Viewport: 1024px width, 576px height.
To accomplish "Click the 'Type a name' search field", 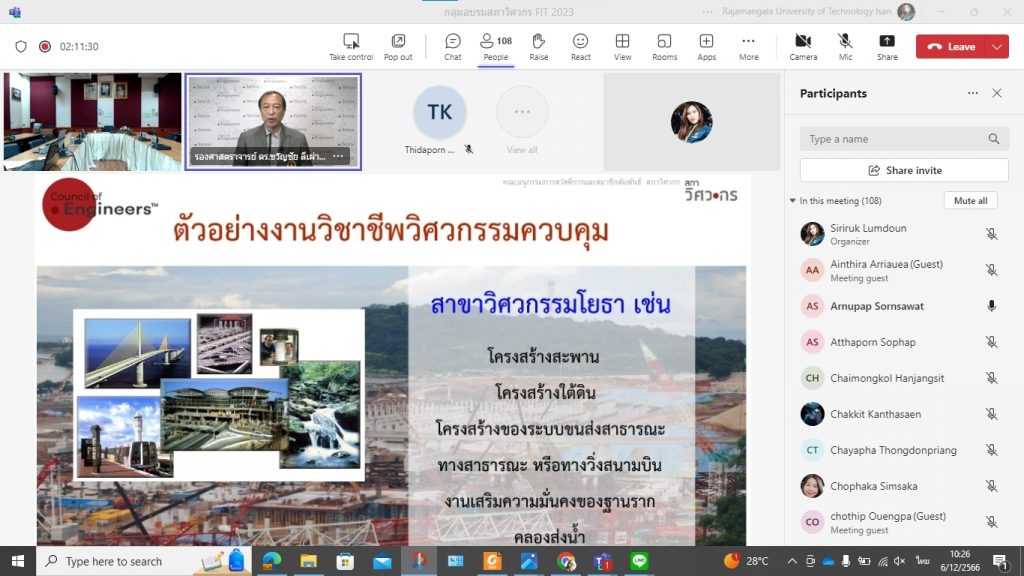I will [895, 139].
